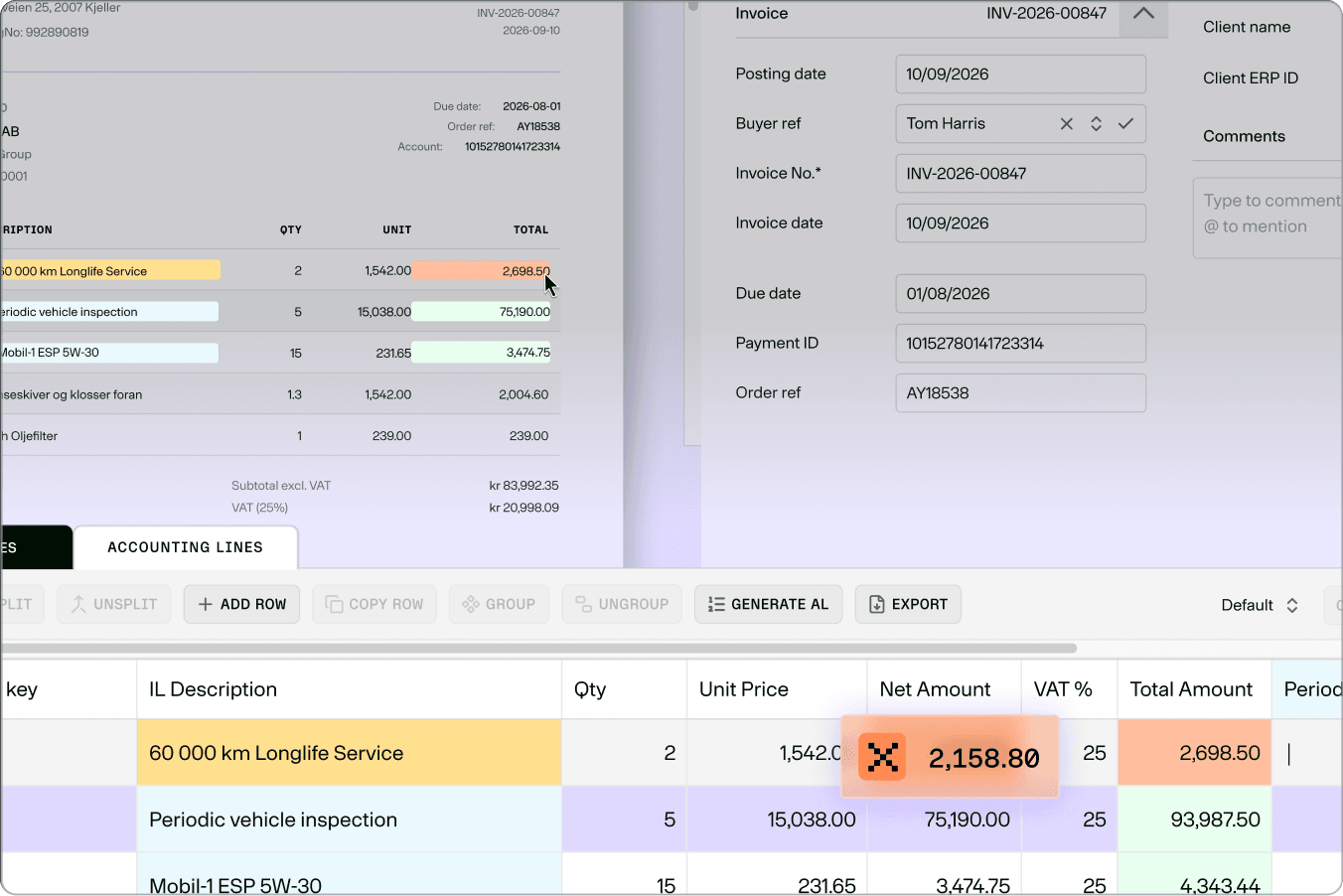Clear the Buyer ref field with the X icon
1343x896 pixels.
click(x=1066, y=124)
